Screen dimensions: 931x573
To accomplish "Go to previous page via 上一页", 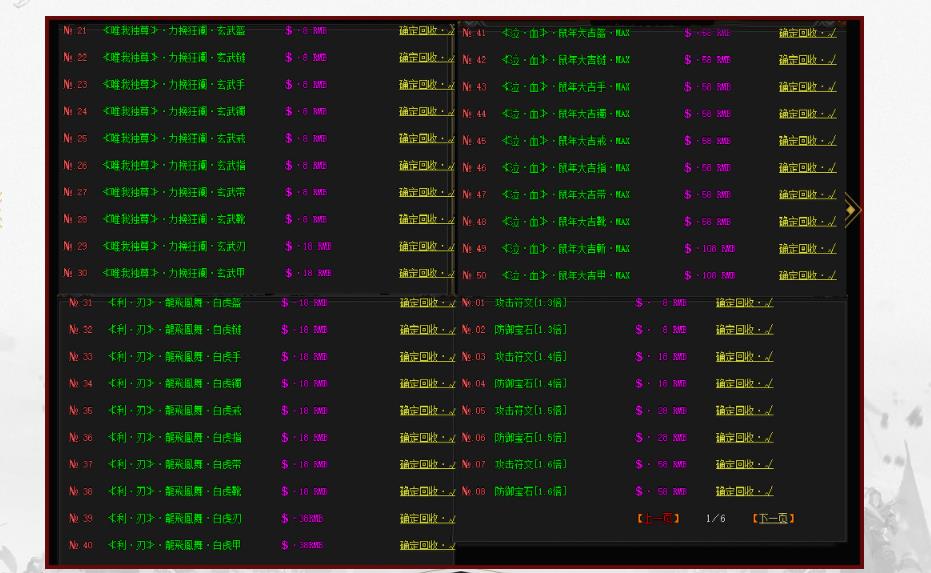I will pos(658,518).
